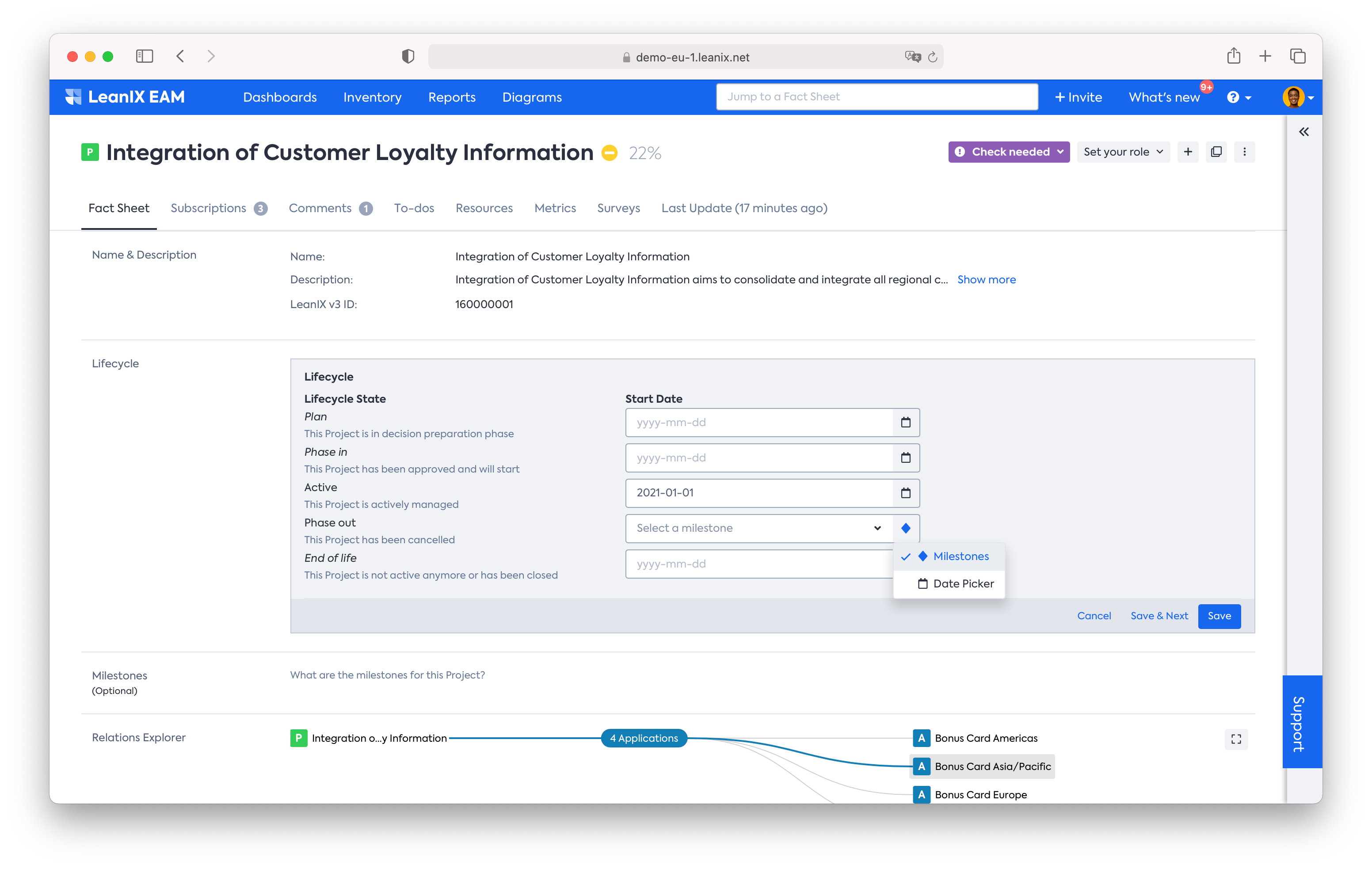The height and width of the screenshot is (869, 1372).
Task: Open a new browser tab with plus icon
Action: click(1265, 56)
